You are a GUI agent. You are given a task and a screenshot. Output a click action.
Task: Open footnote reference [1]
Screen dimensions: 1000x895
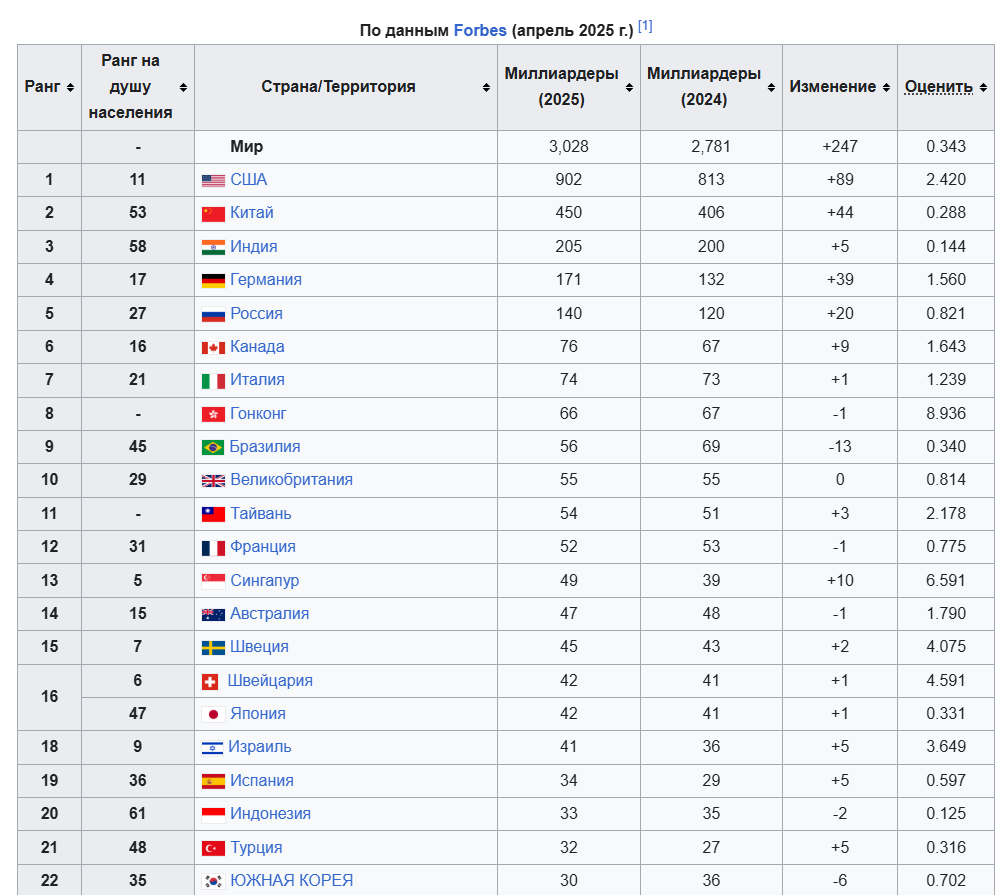(645, 26)
